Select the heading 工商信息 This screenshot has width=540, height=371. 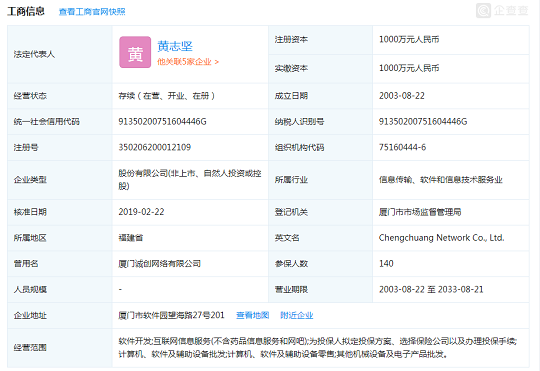tap(26, 11)
